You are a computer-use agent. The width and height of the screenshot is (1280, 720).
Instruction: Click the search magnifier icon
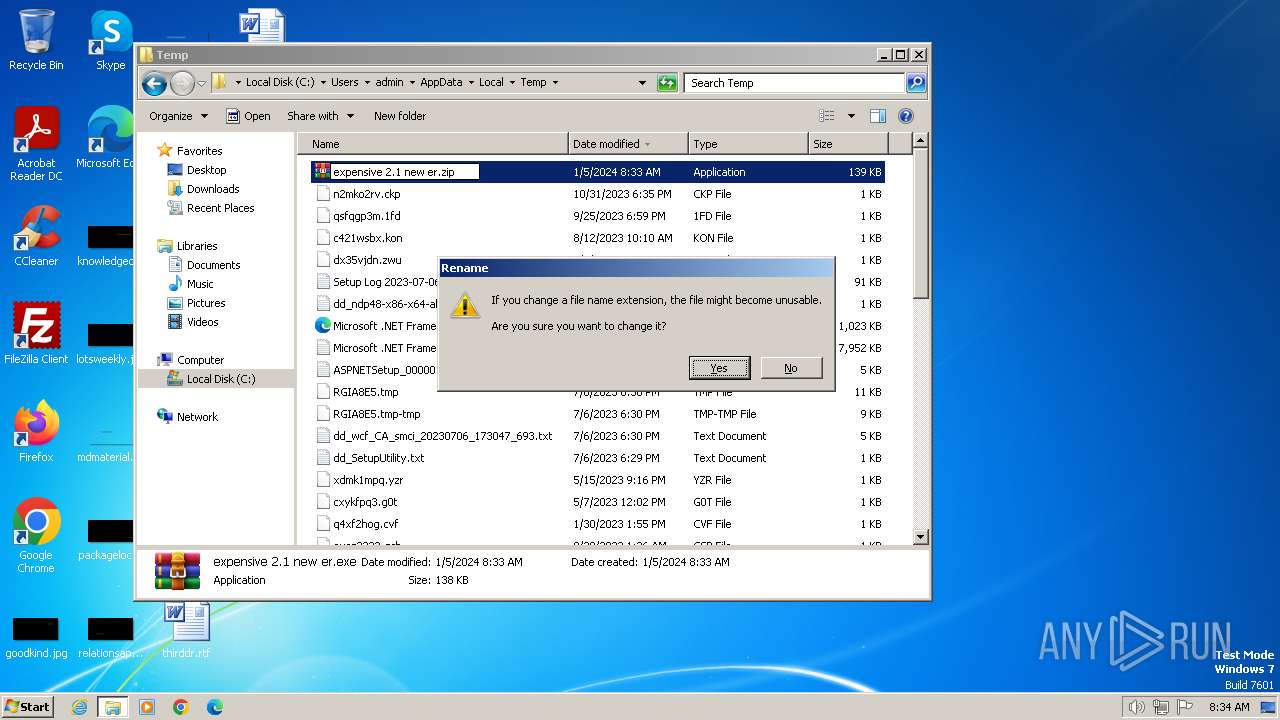pos(916,83)
